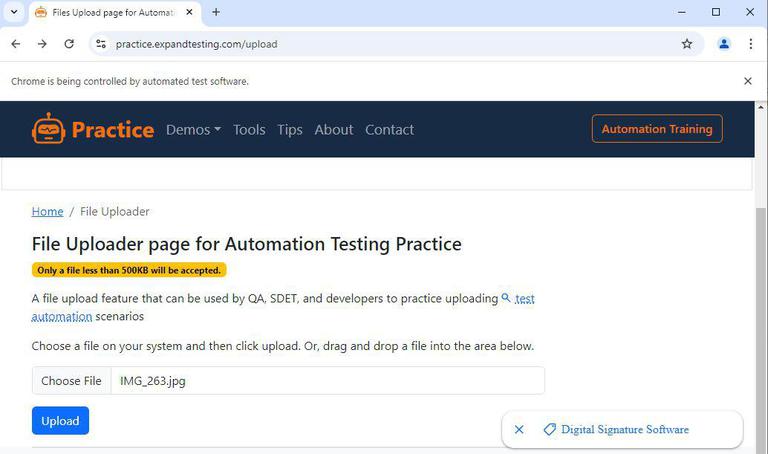768x454 pixels.
Task: Click the Practice robot logo icon
Action: click(x=48, y=129)
